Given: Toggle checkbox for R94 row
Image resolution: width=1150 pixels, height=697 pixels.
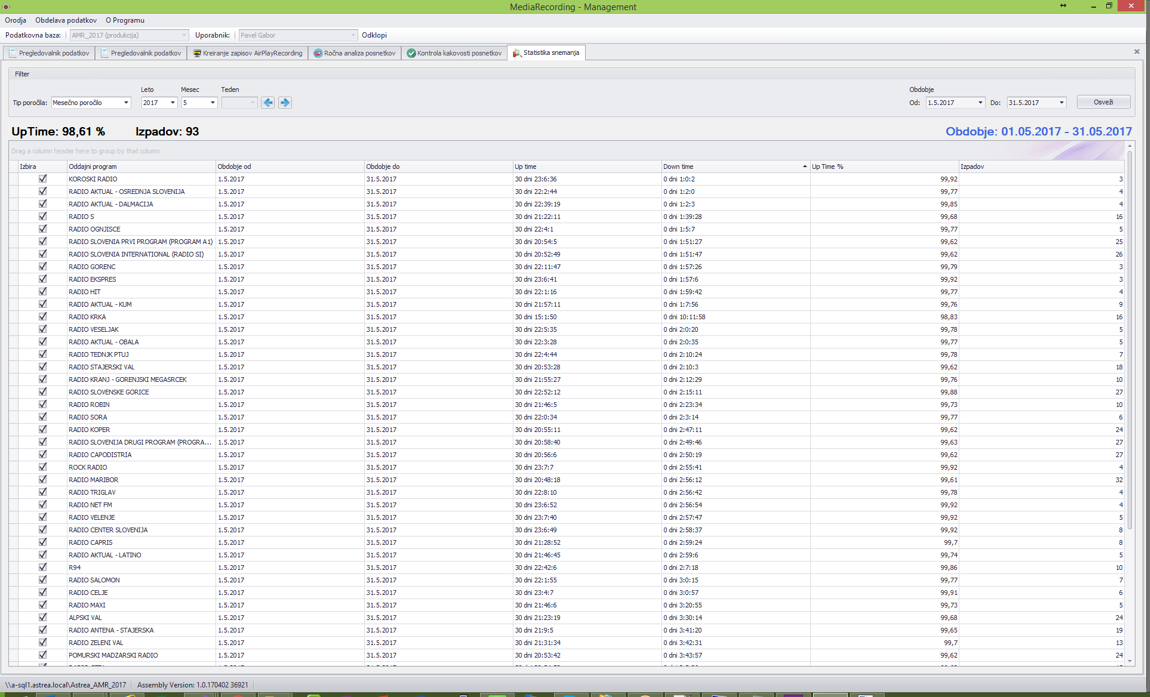Looking at the screenshot, I should 43,567.
